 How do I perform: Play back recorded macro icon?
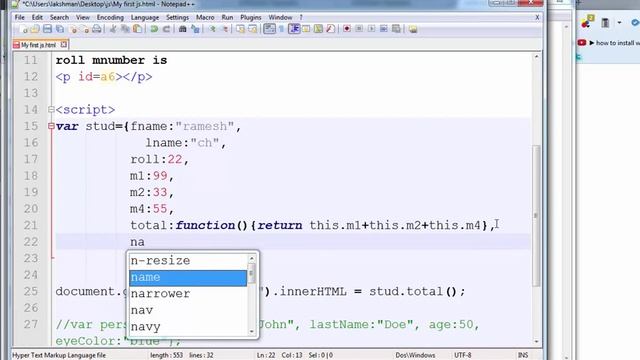click(371, 29)
